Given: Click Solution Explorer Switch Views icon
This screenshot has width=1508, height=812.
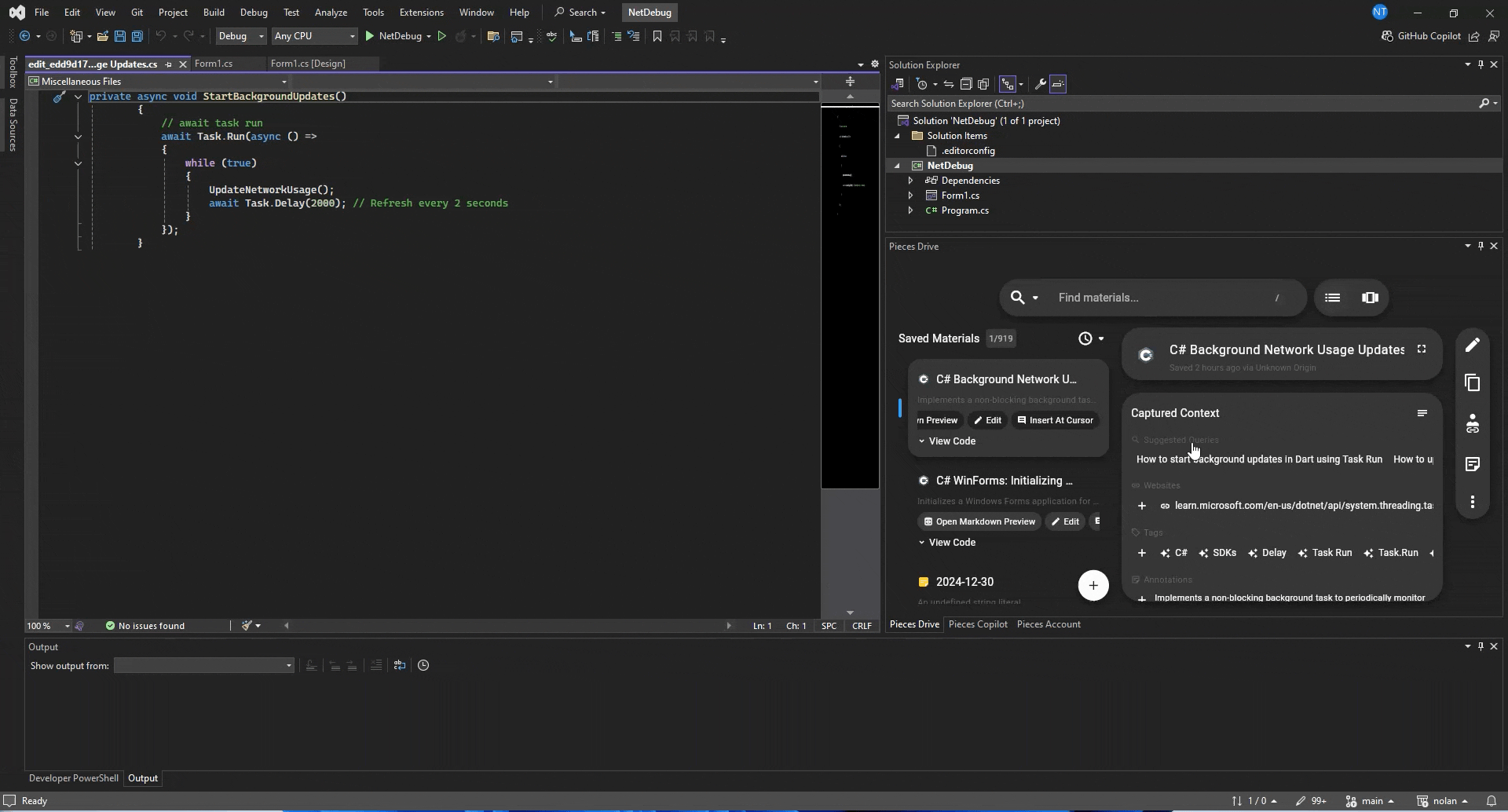Looking at the screenshot, I should (x=898, y=84).
